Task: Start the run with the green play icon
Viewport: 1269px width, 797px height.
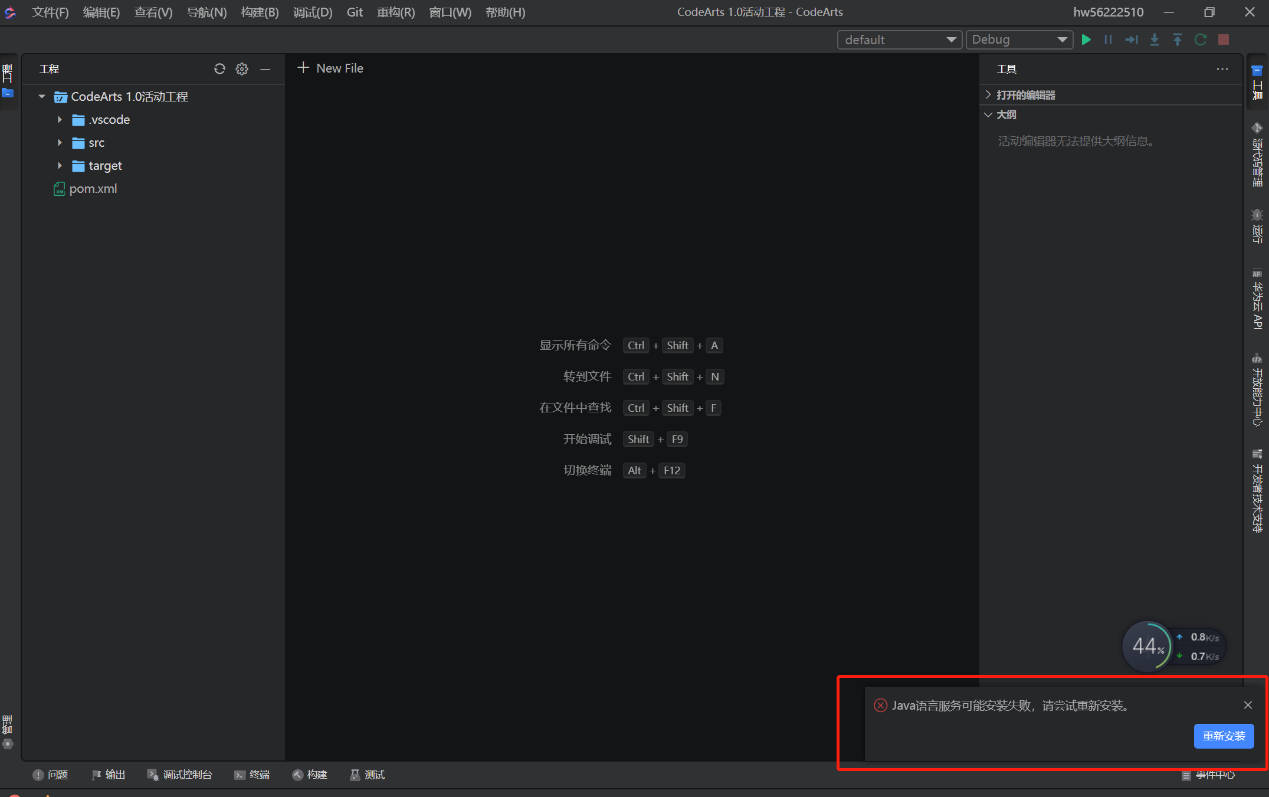Action: coord(1086,40)
